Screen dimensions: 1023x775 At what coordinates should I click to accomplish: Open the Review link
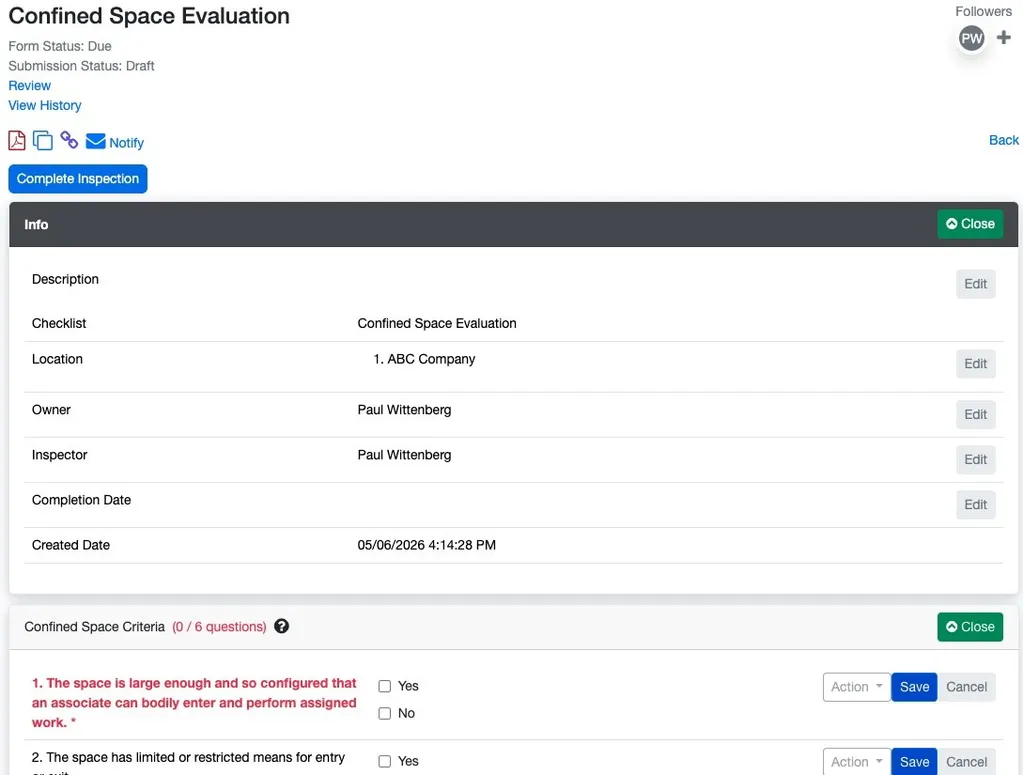click(x=29, y=85)
